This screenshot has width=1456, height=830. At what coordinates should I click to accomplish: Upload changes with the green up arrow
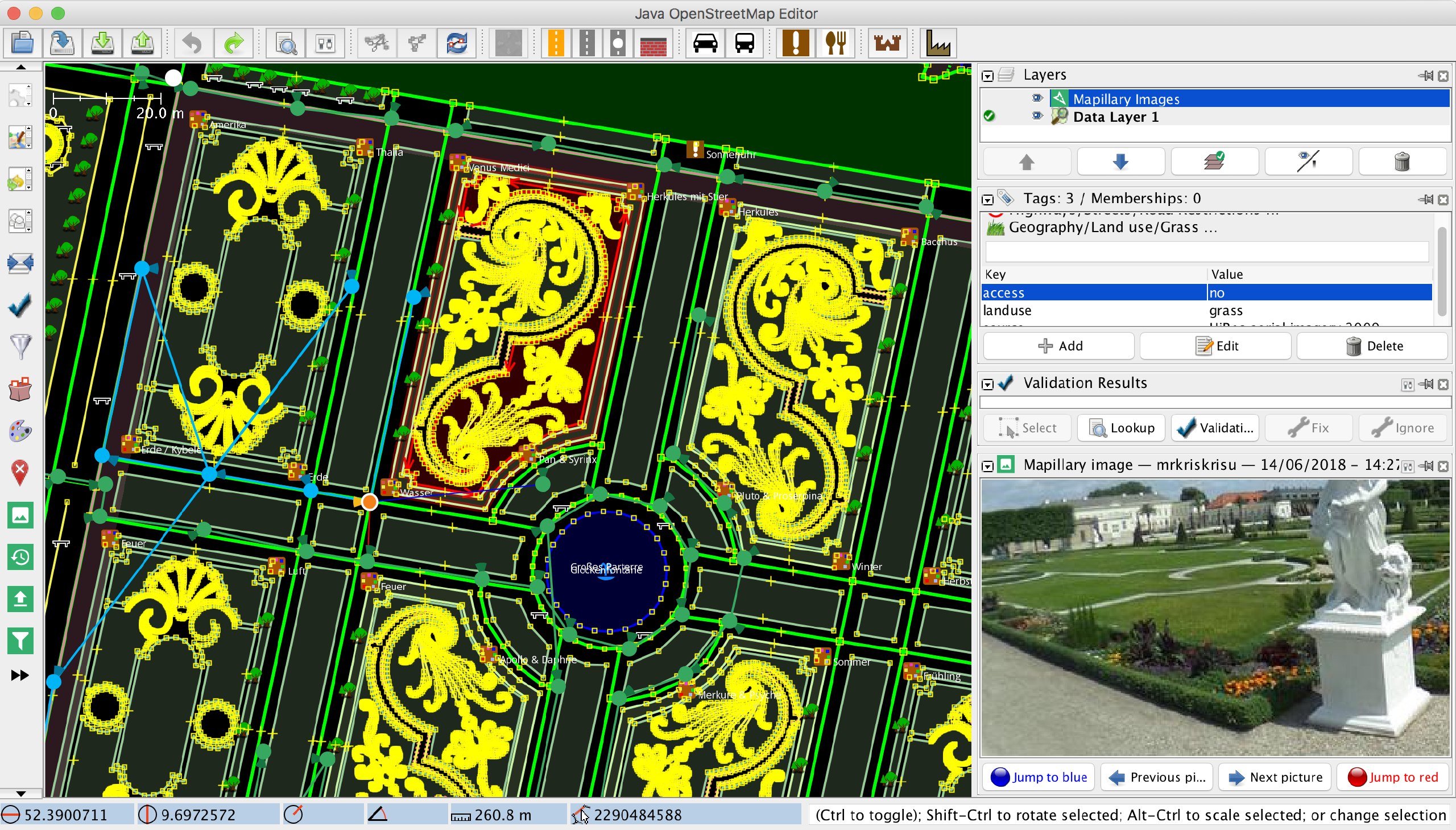[x=142, y=43]
